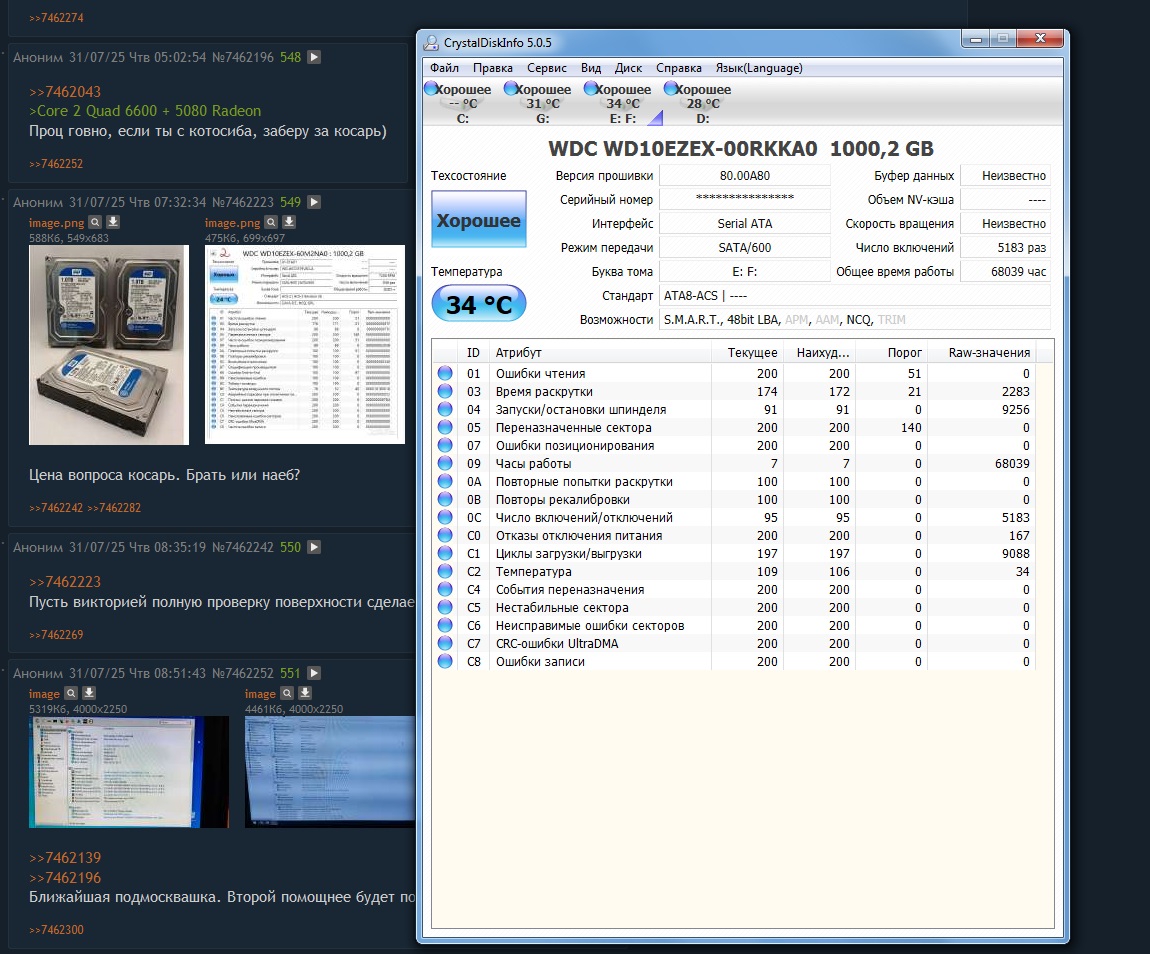Open the CrystalDiskInfo screenshot thumbnail in post 549

click(304, 344)
